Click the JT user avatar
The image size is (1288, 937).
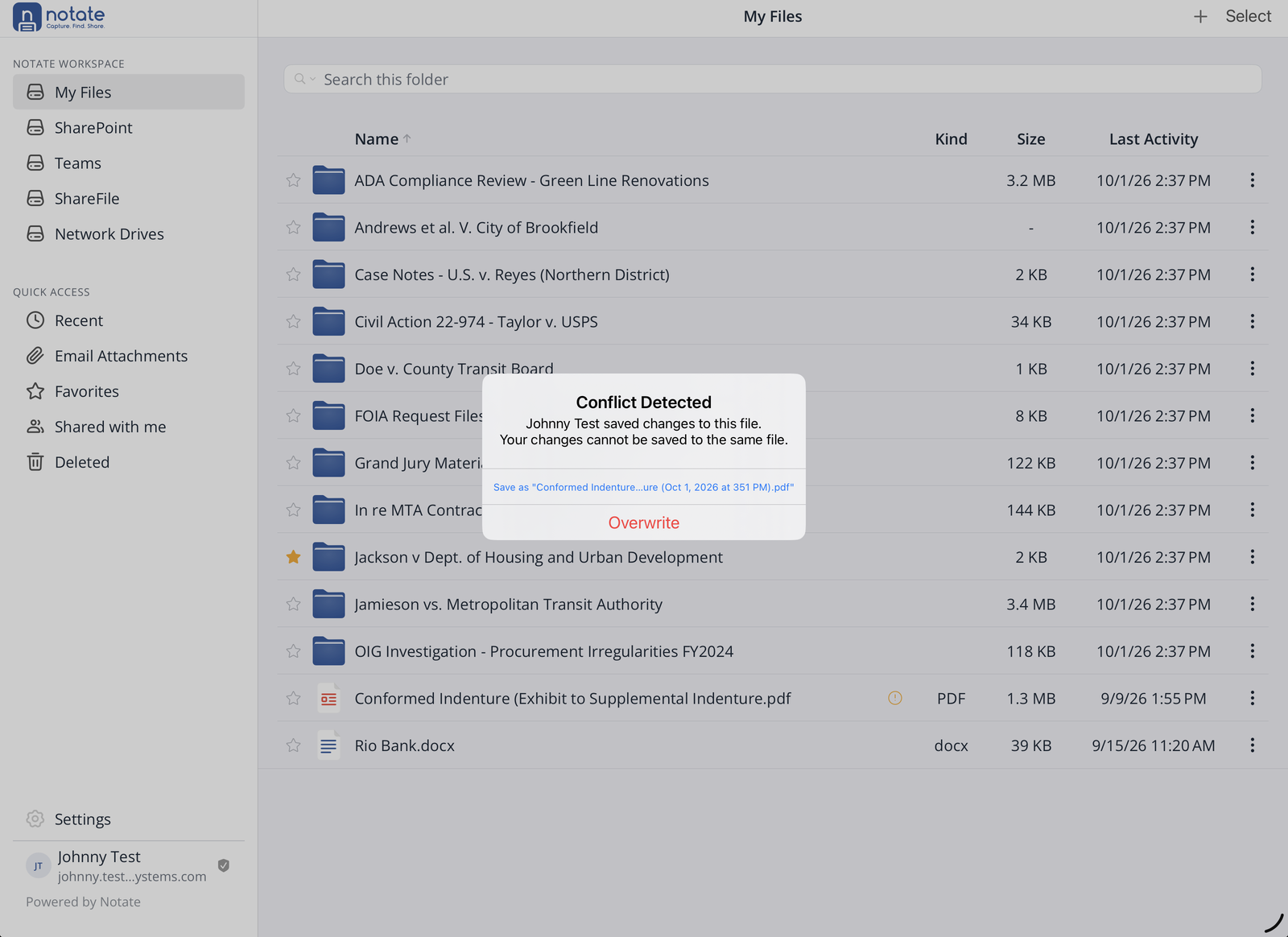coord(38,866)
